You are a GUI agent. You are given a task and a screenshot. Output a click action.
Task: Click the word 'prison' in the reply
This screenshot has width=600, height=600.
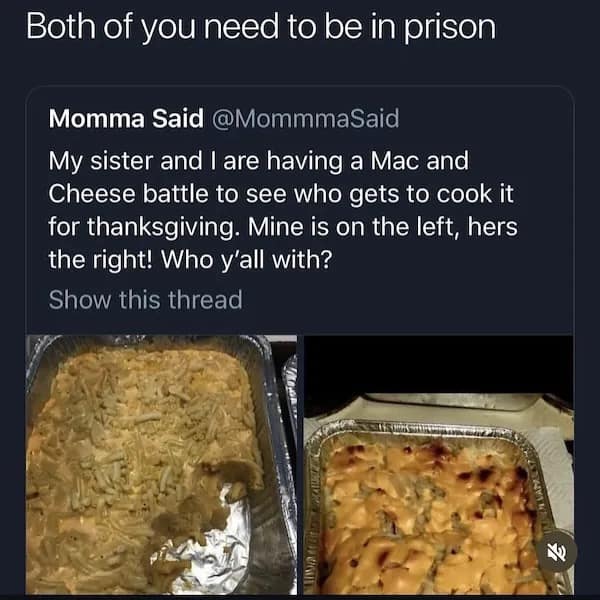tap(450, 28)
